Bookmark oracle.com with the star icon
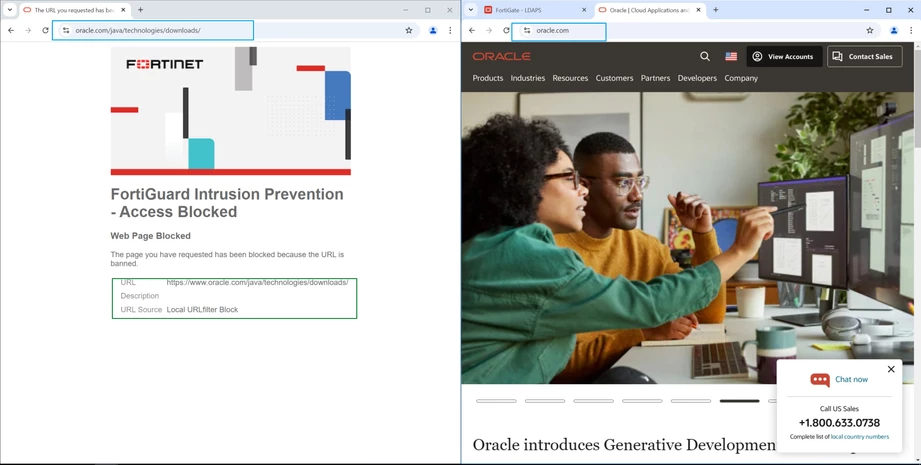The height and width of the screenshot is (465, 921). coord(870,31)
